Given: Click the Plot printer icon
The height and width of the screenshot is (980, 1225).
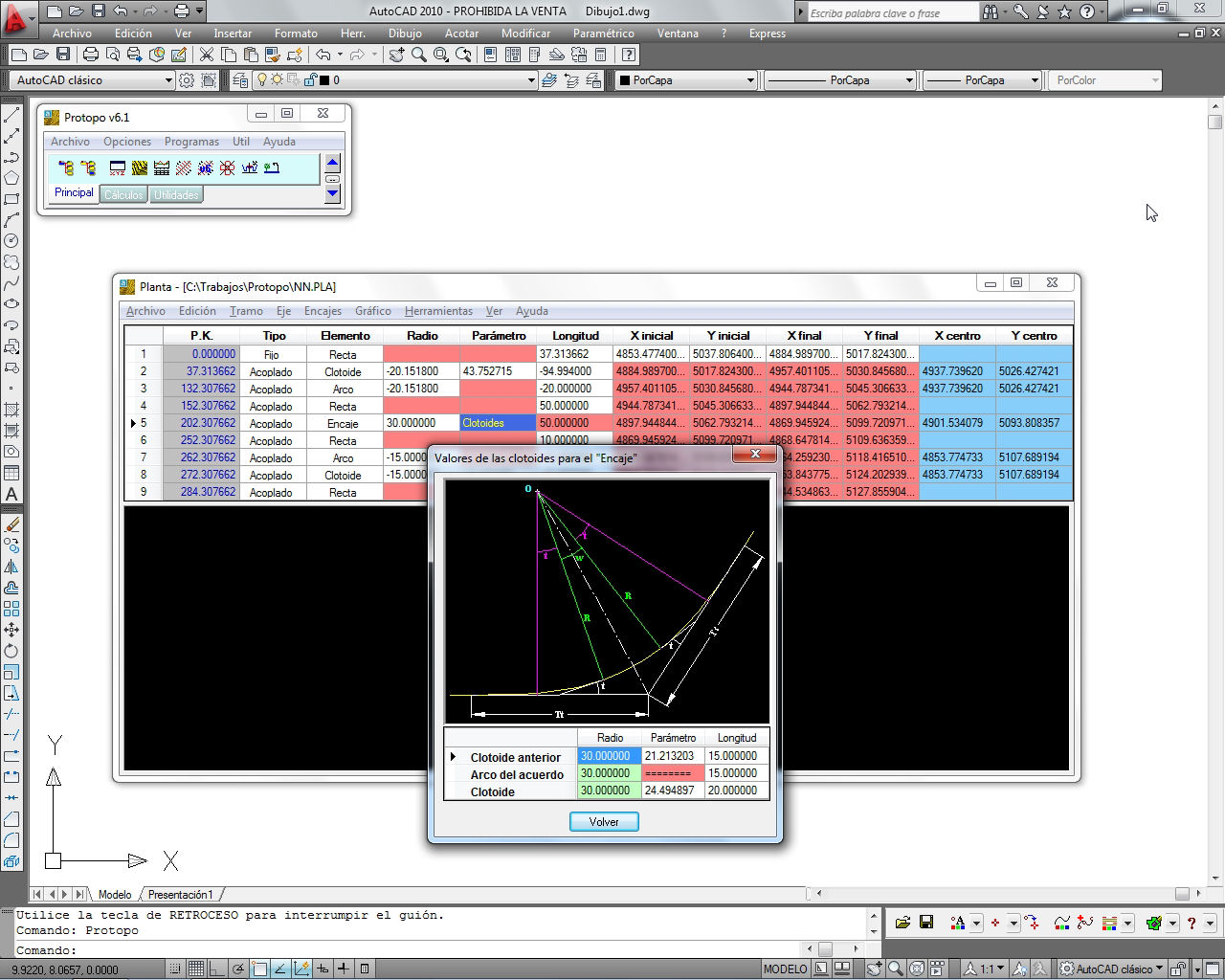Looking at the screenshot, I should [90, 55].
